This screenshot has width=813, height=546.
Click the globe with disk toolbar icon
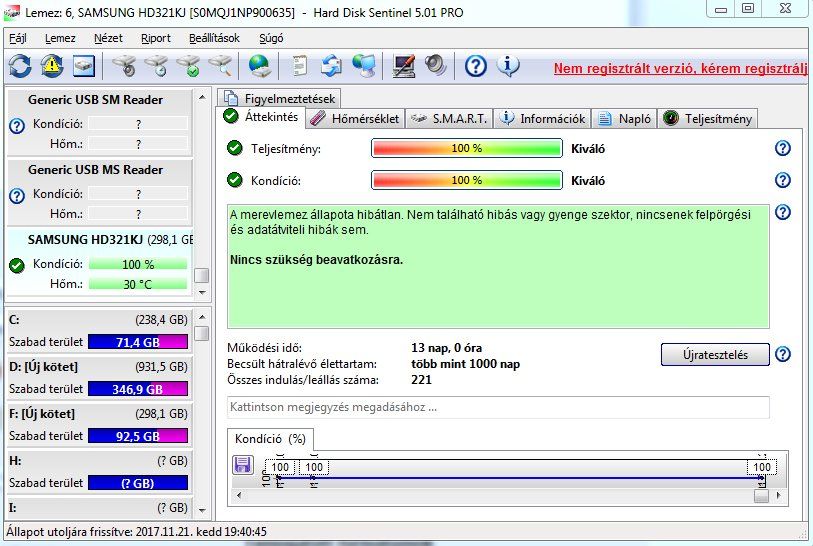coord(259,66)
